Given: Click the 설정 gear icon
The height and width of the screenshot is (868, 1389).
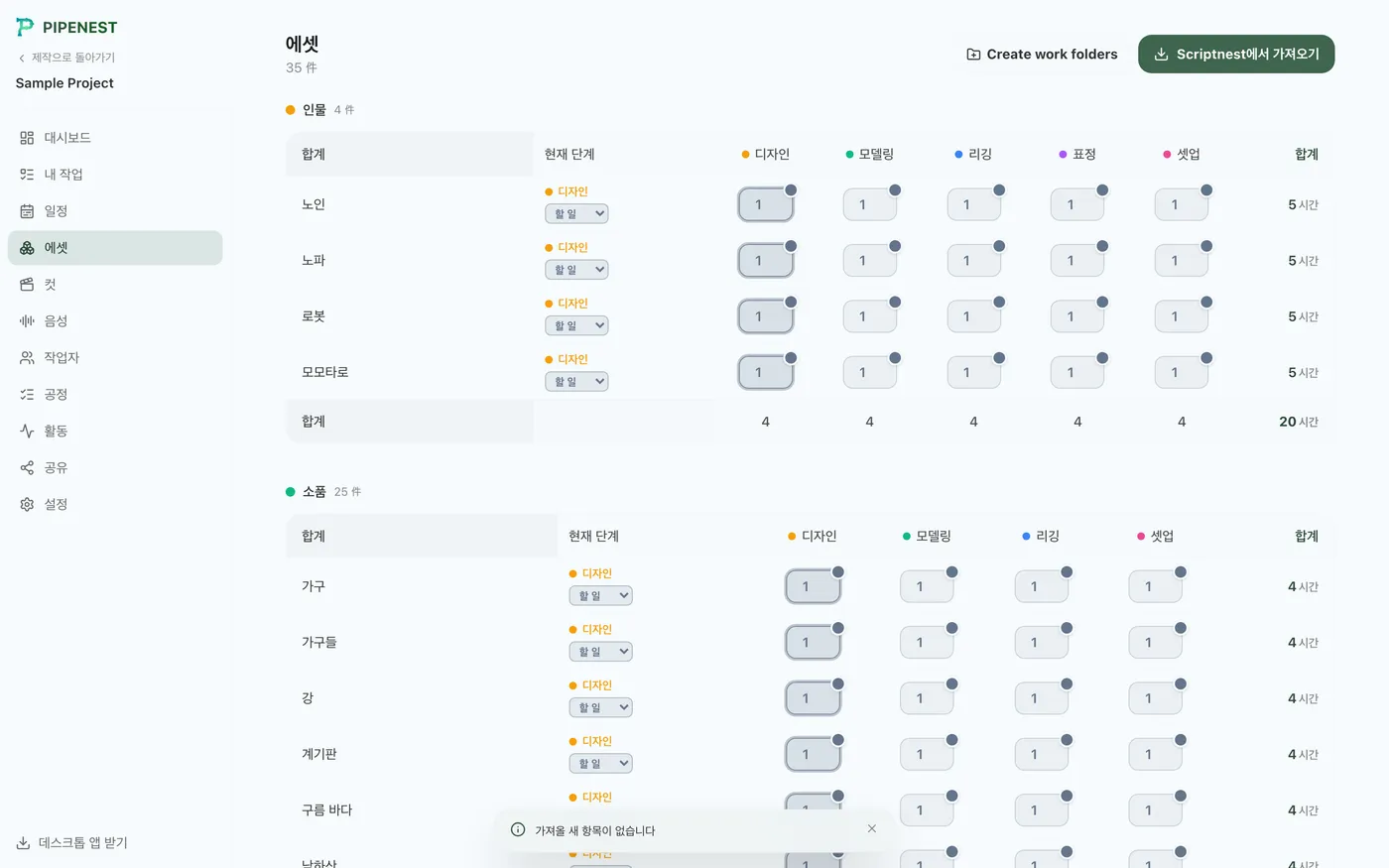Looking at the screenshot, I should (x=27, y=505).
